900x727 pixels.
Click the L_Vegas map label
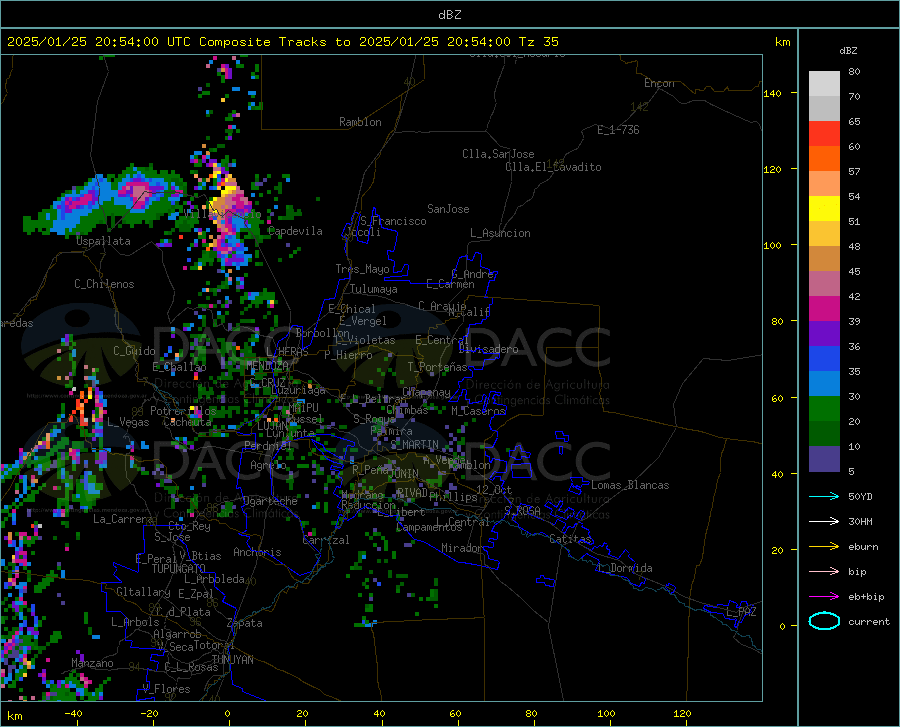point(128,422)
